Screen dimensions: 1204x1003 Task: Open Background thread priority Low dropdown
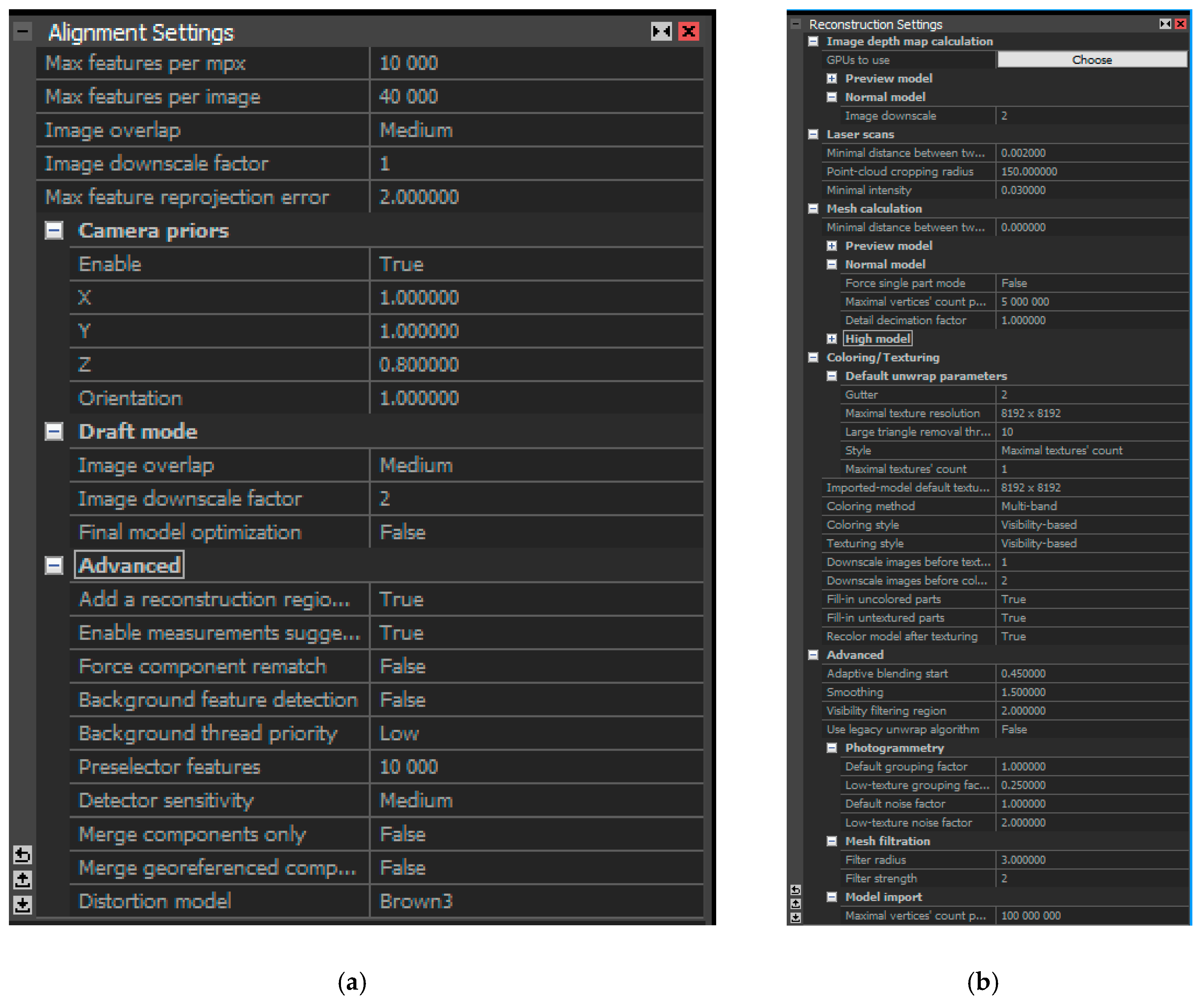click(x=537, y=734)
